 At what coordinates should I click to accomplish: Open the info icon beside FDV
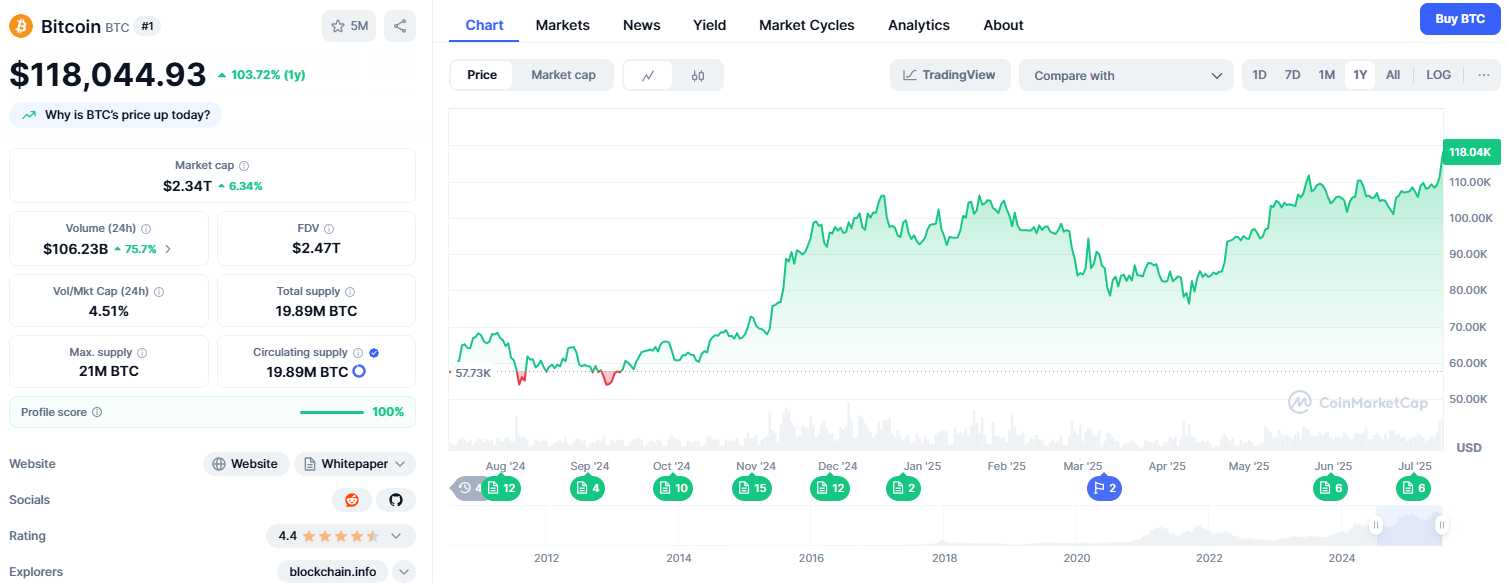[x=329, y=229]
